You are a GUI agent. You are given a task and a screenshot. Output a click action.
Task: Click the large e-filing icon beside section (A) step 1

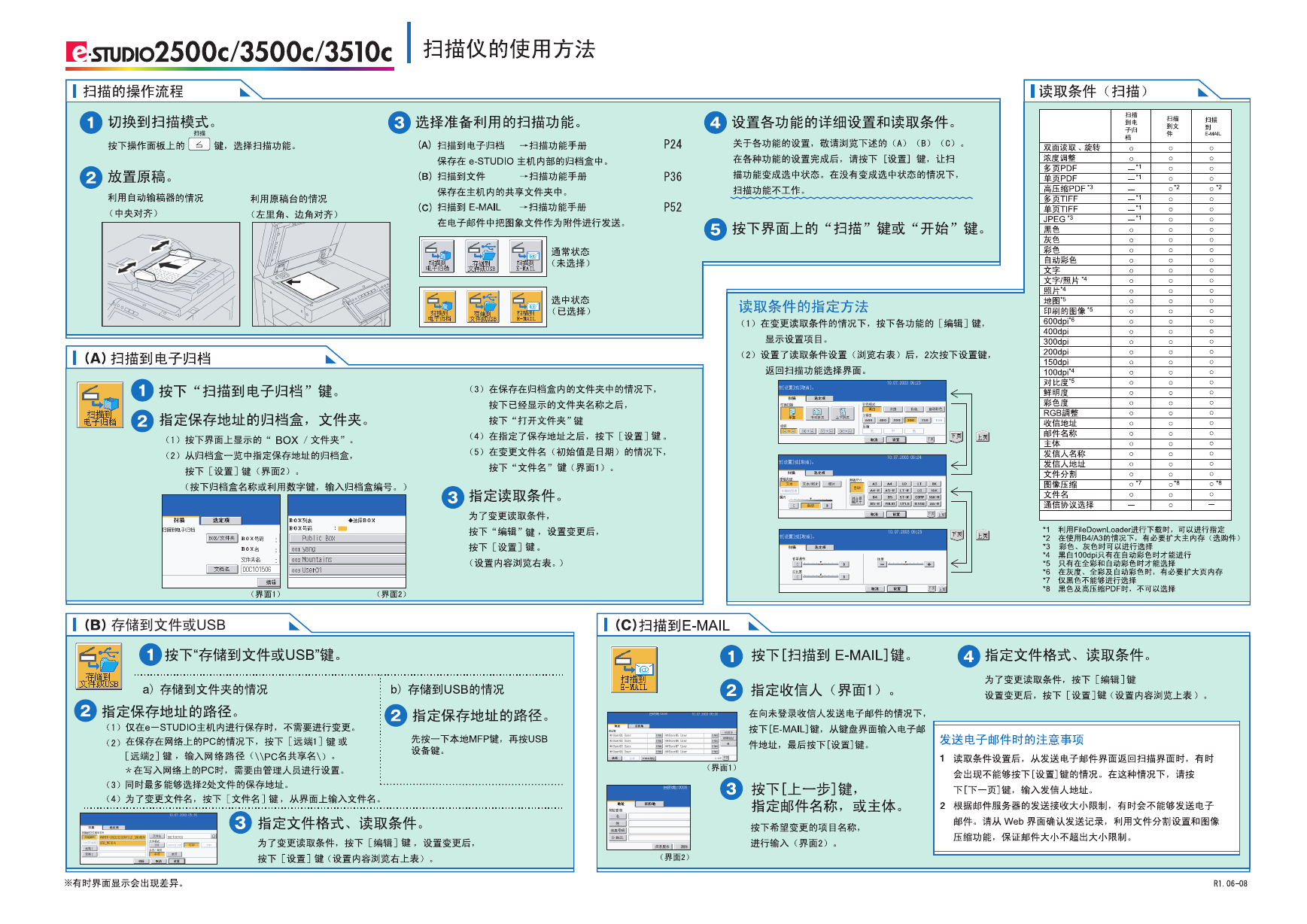pos(100,405)
